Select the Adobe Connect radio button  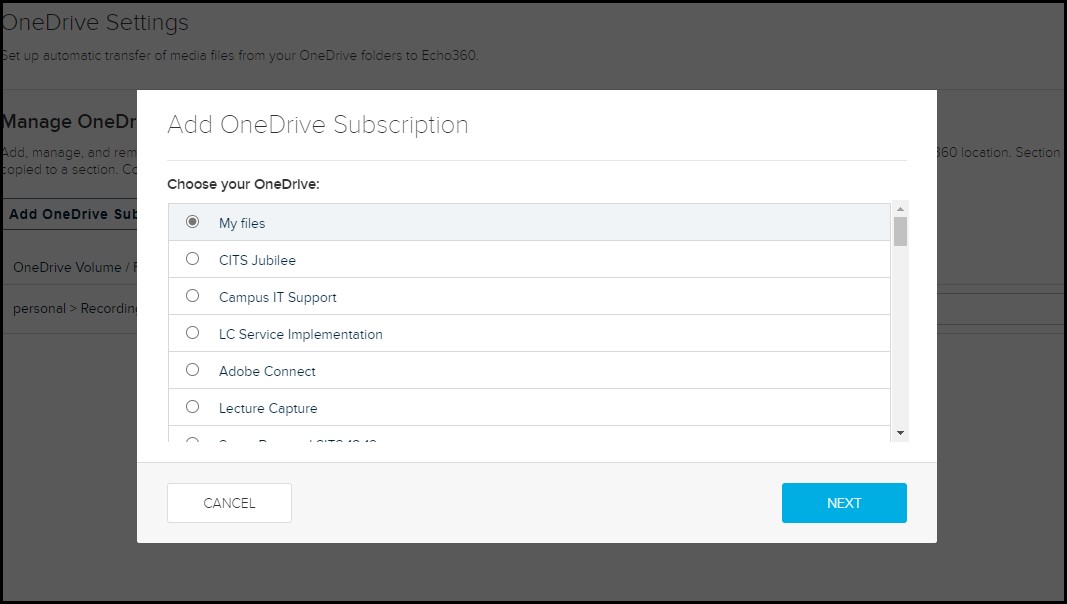(x=193, y=369)
